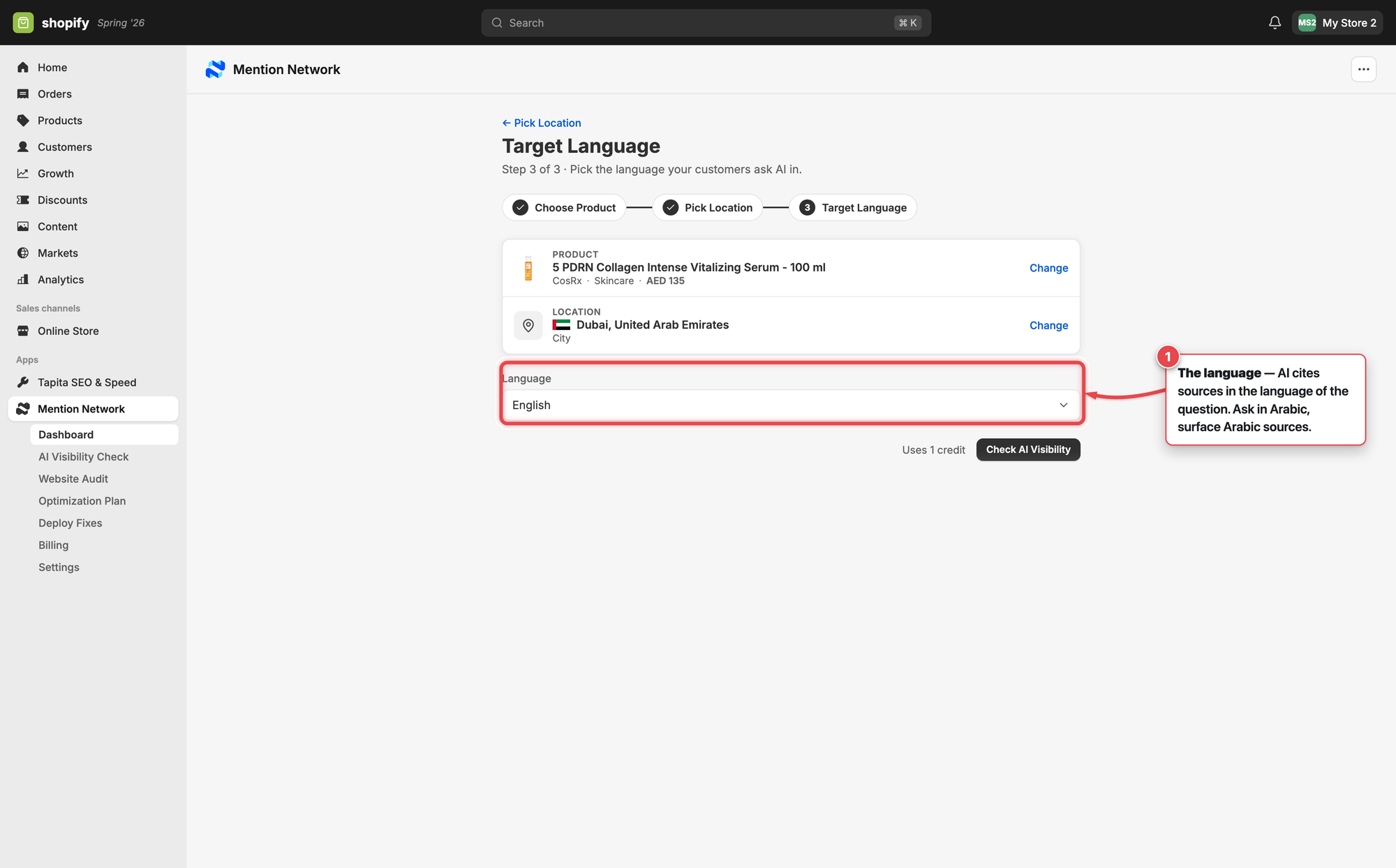Click the Sales channels heading

(48, 308)
